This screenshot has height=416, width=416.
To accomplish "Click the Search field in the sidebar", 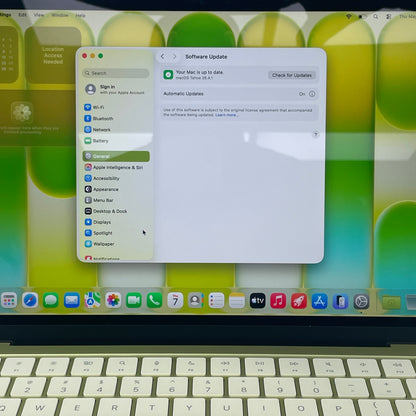I will 116,73.
